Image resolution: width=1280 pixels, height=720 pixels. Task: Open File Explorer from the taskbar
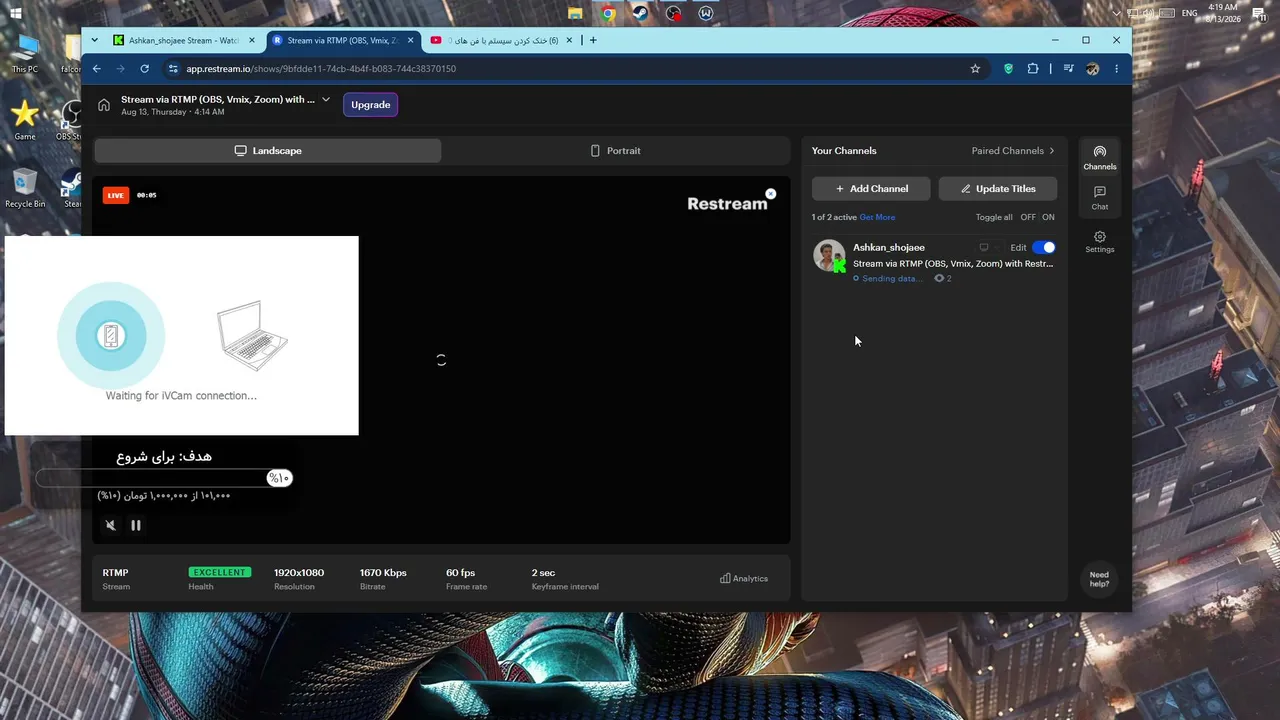pos(575,13)
